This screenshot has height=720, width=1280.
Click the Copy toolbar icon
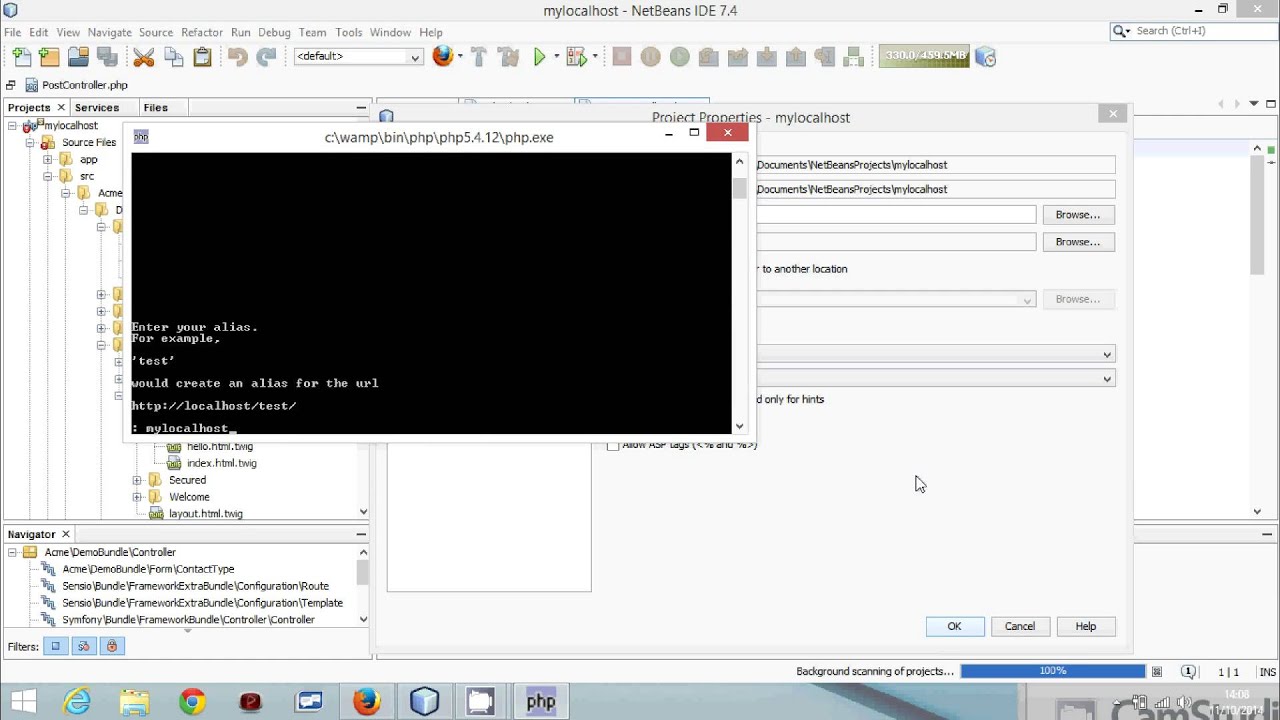[x=173, y=57]
